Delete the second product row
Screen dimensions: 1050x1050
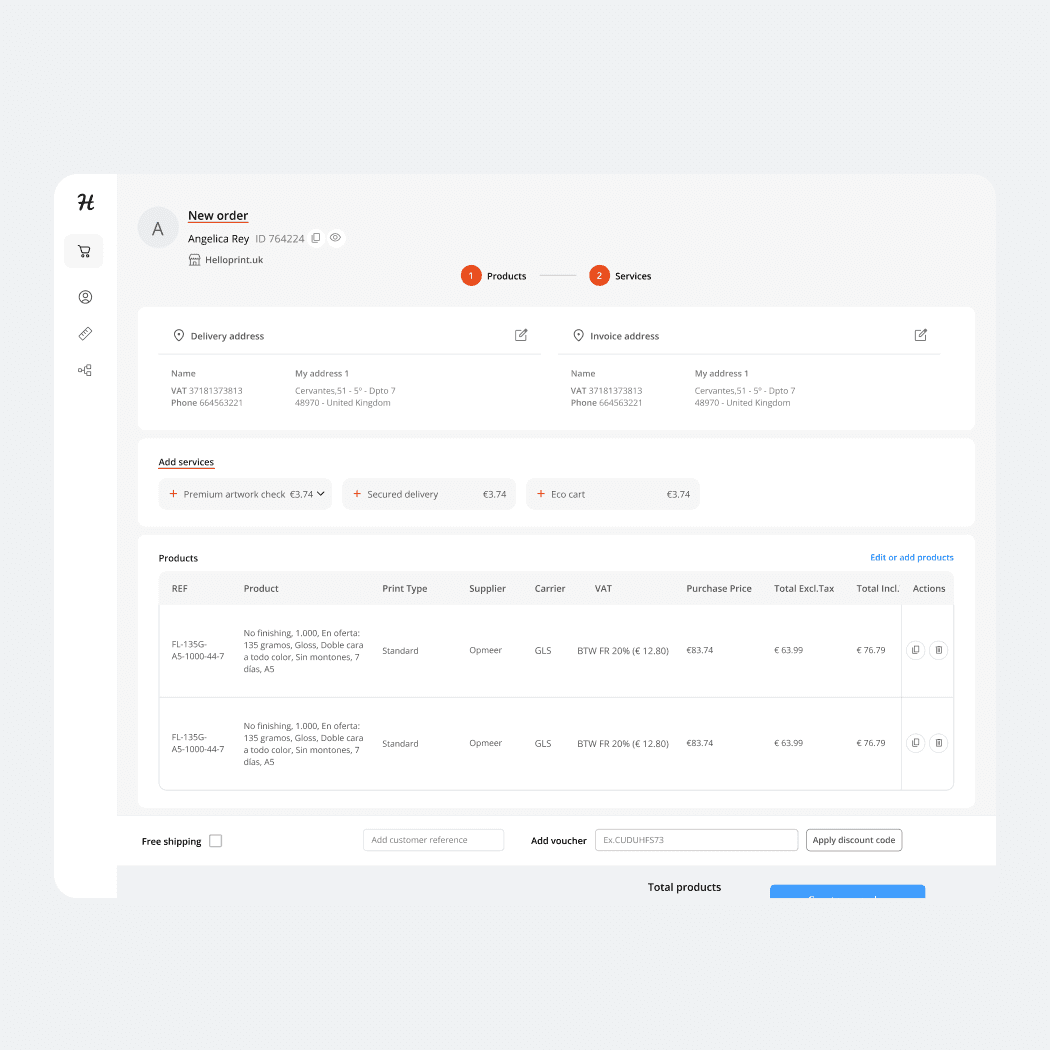click(x=938, y=743)
